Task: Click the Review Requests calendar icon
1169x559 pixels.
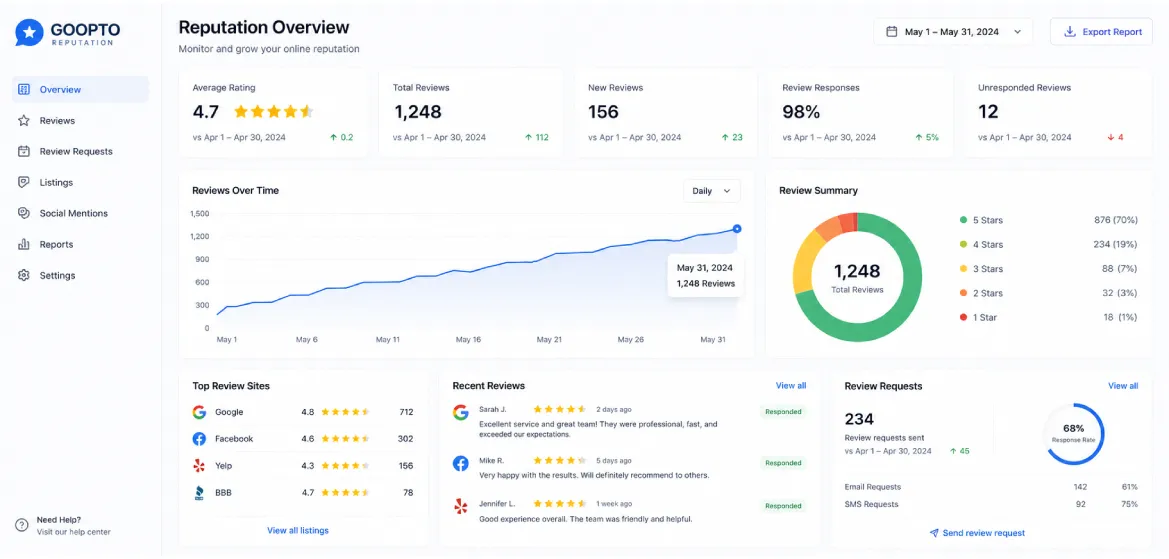Action: click(24, 151)
